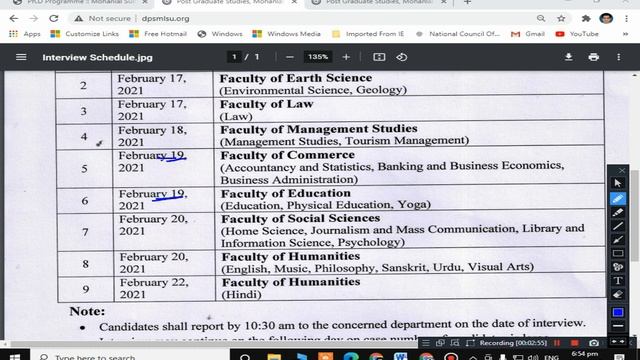The height and width of the screenshot is (360, 640).
Task: Pause the screen recording
Action: coord(557,343)
